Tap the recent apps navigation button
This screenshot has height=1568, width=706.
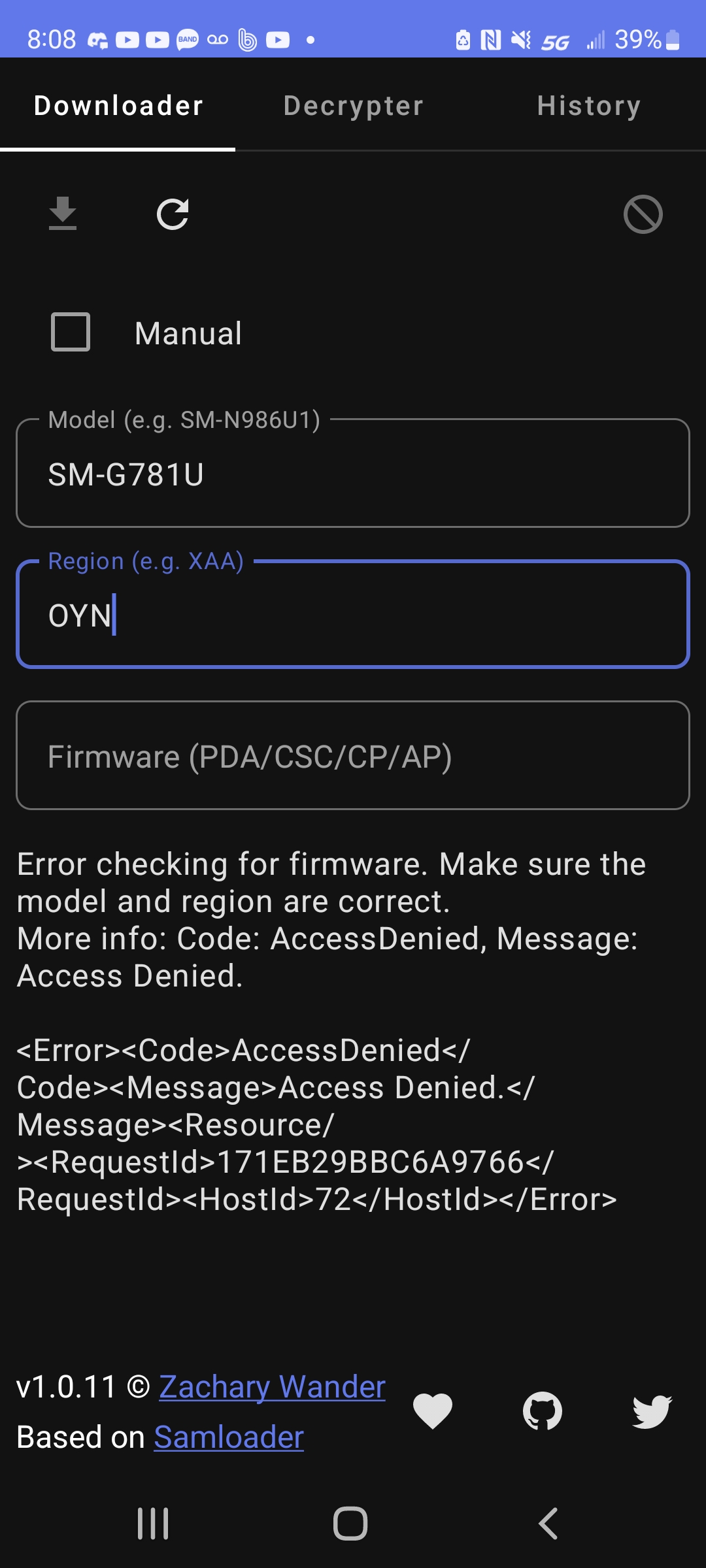pos(152,1524)
